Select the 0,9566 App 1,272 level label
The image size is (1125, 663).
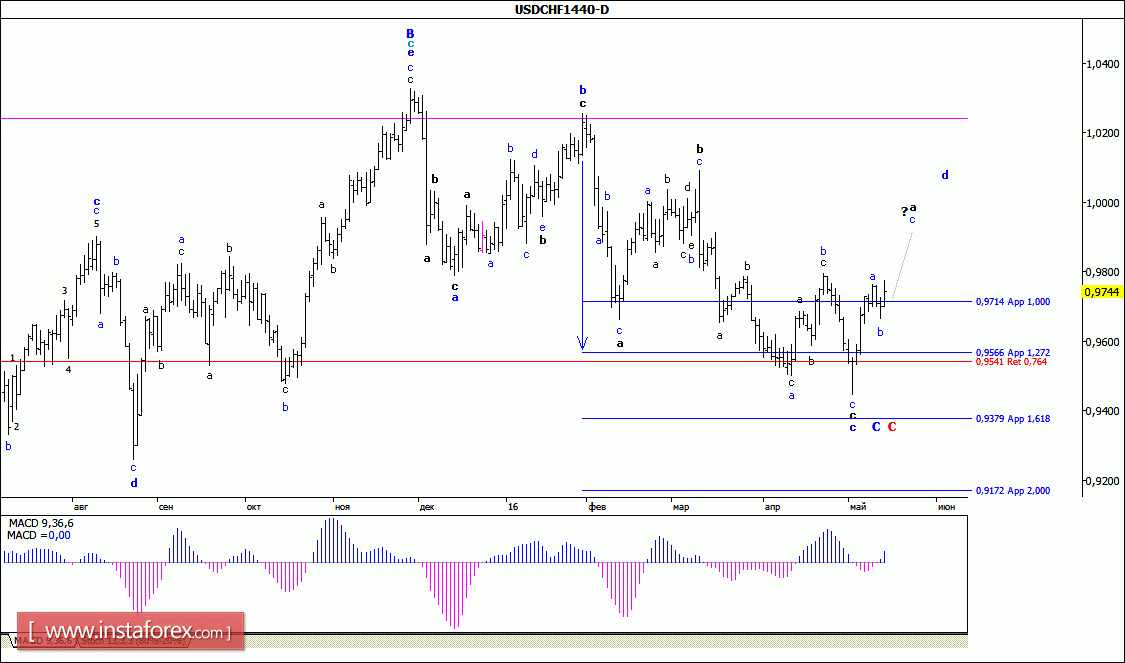pyautogui.click(x=1012, y=352)
